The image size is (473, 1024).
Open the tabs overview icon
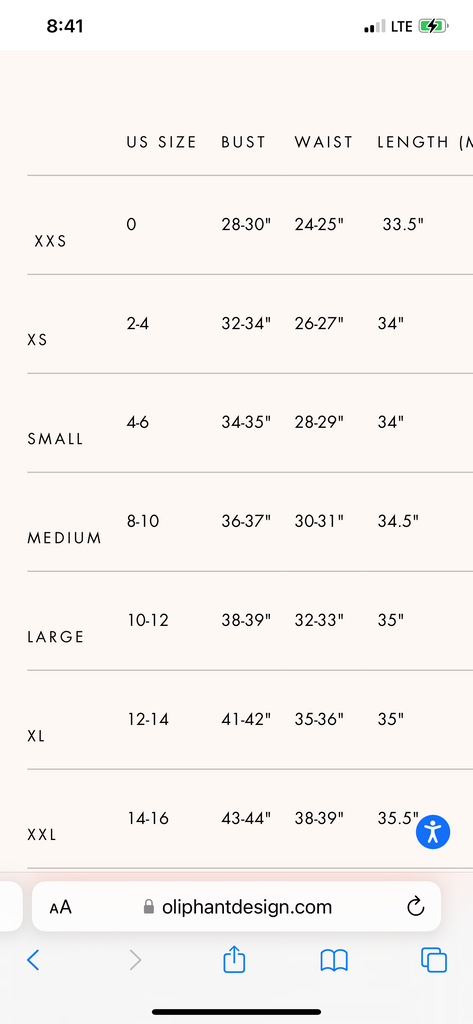click(x=434, y=960)
